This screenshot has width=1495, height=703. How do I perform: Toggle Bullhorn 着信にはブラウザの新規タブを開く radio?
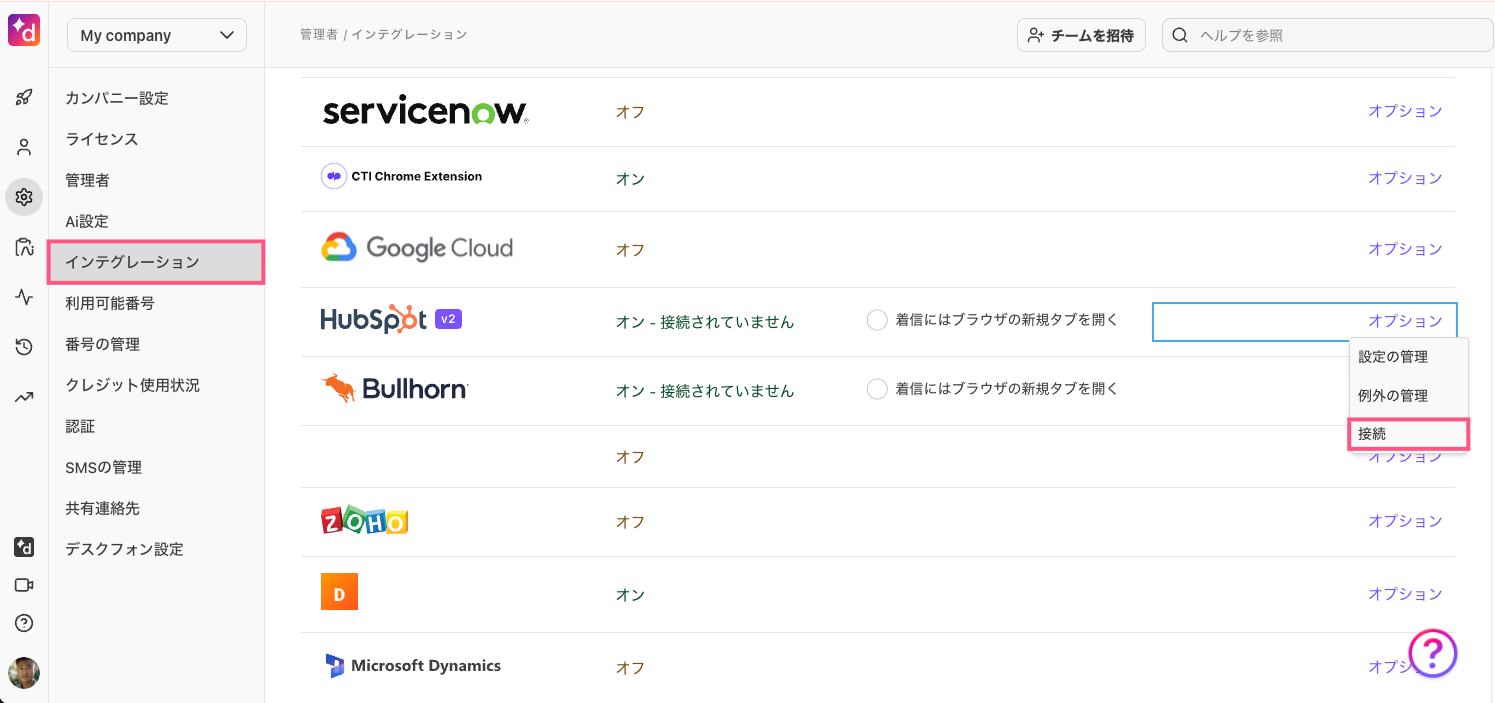877,389
